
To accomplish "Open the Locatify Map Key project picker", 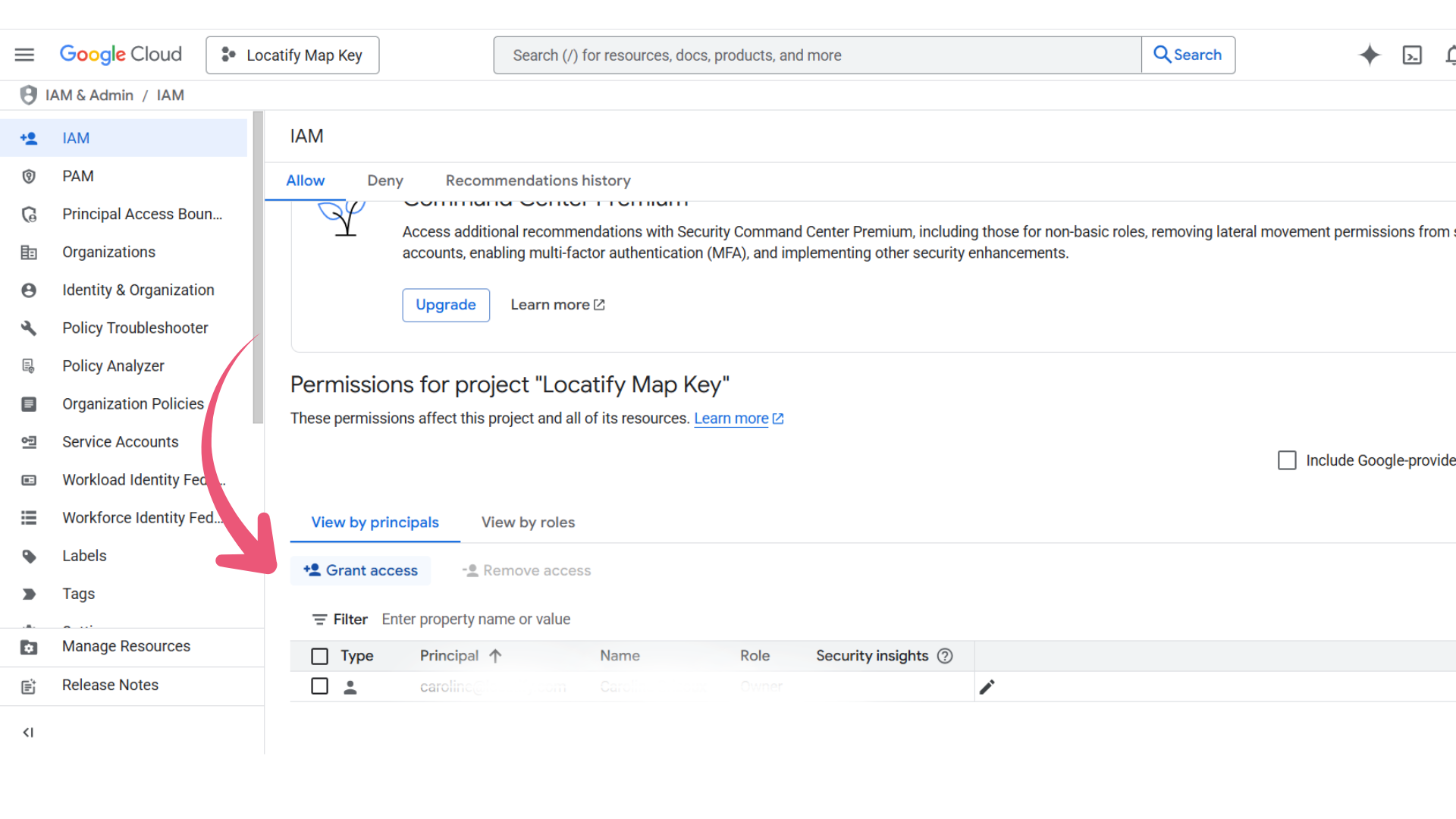I will click(x=293, y=55).
